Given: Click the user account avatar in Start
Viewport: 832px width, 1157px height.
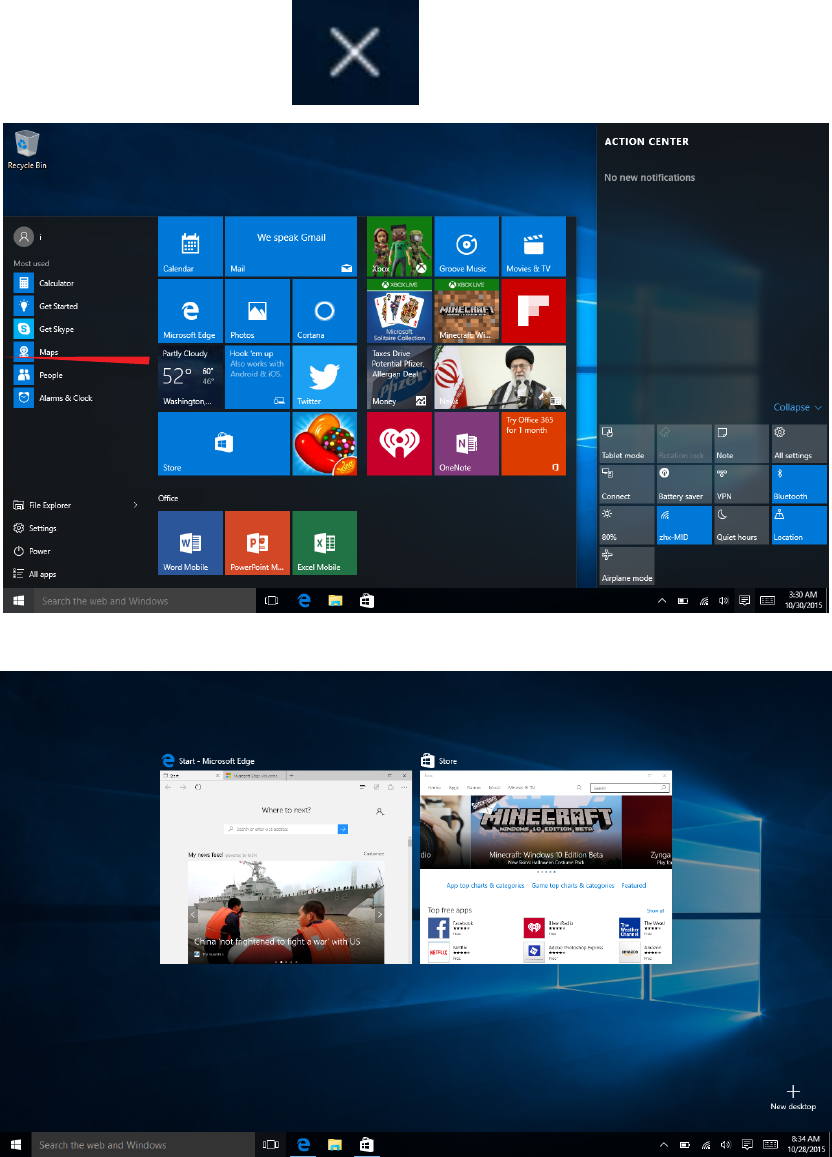Looking at the screenshot, I should click(x=24, y=237).
